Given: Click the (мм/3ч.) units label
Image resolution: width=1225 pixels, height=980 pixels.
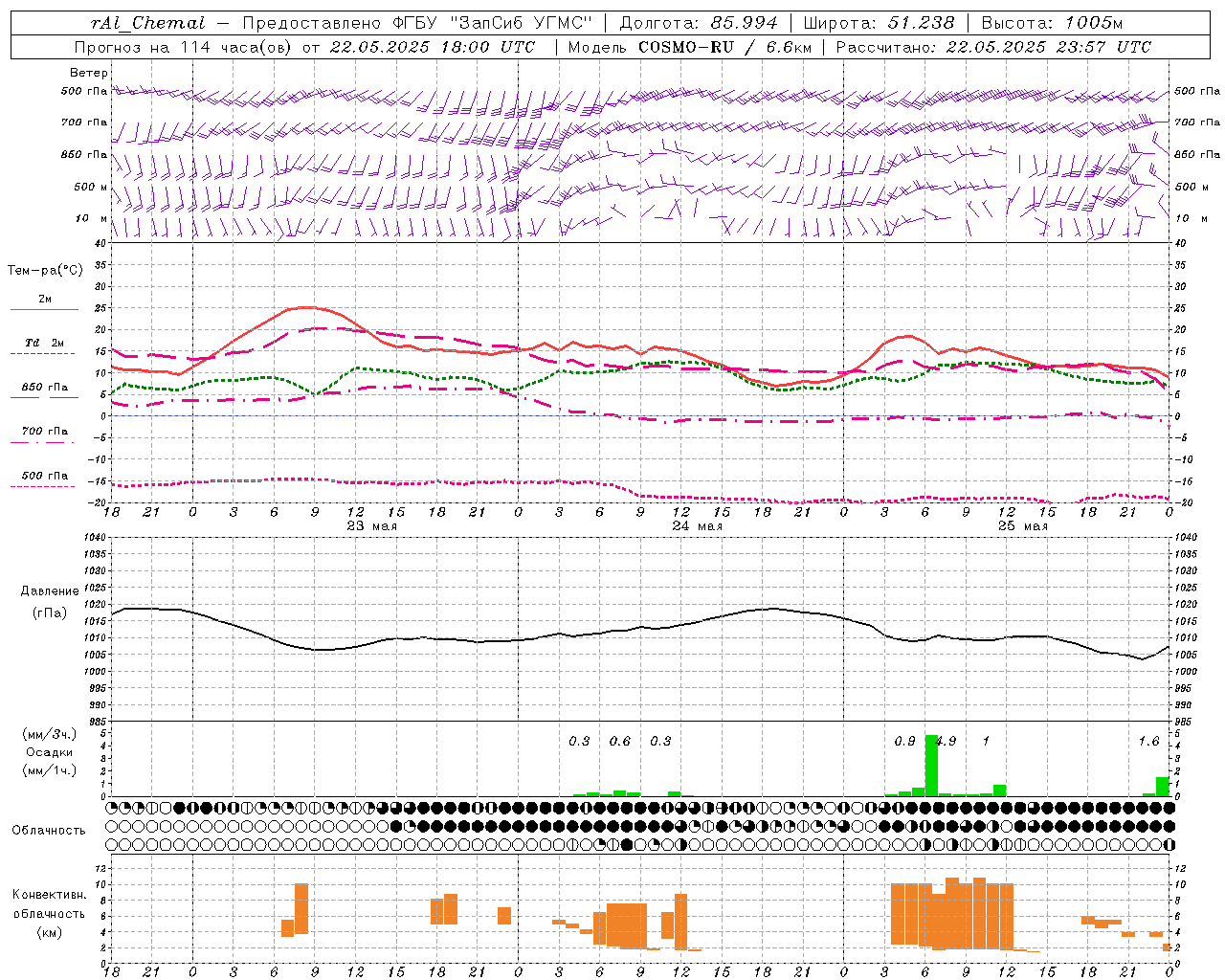Looking at the screenshot, I should tap(49, 734).
